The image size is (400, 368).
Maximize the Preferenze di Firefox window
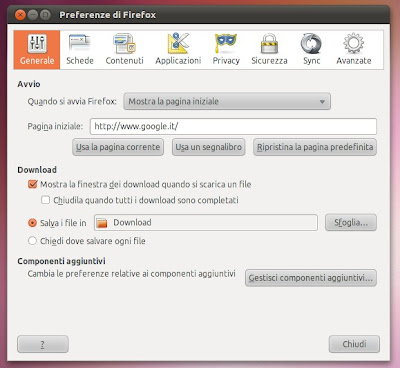pos(45,15)
